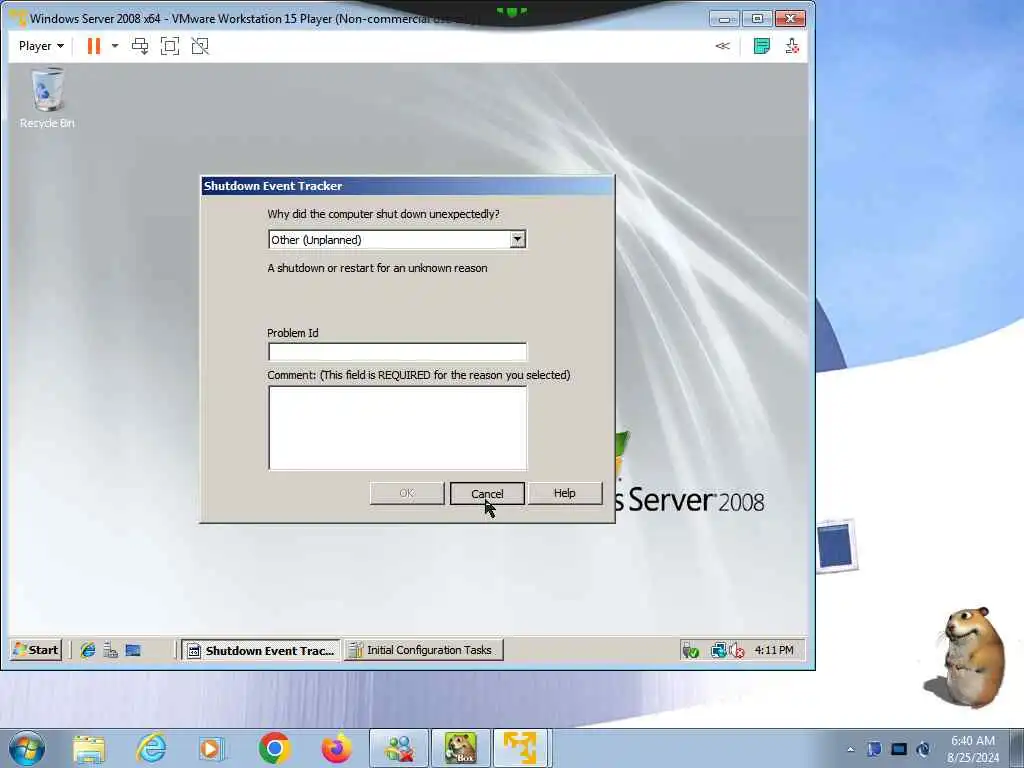The width and height of the screenshot is (1024, 768).
Task: Enter VMware full screen mode
Action: pos(170,46)
